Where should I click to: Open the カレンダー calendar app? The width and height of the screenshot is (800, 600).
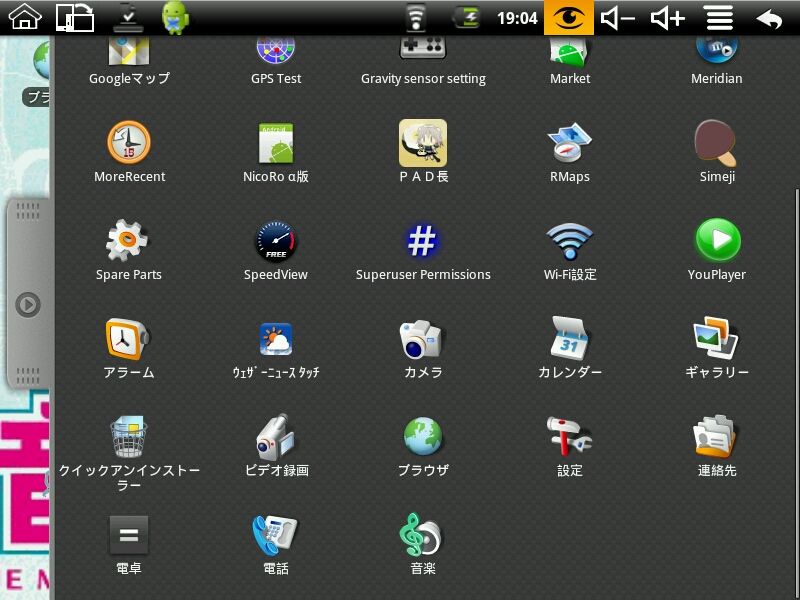click(570, 348)
